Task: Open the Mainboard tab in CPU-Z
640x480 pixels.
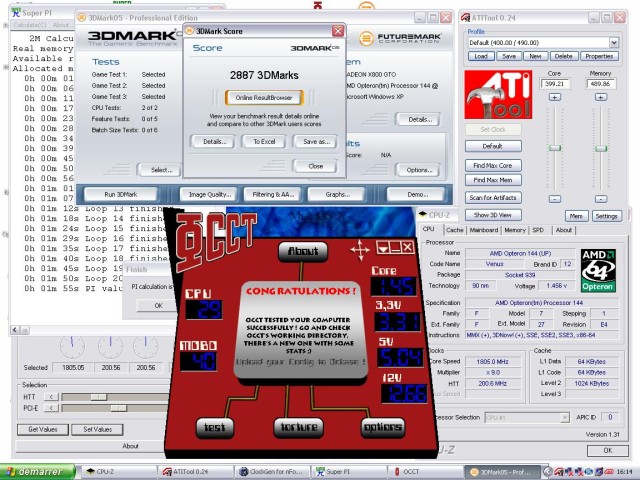Action: pyautogui.click(x=484, y=230)
